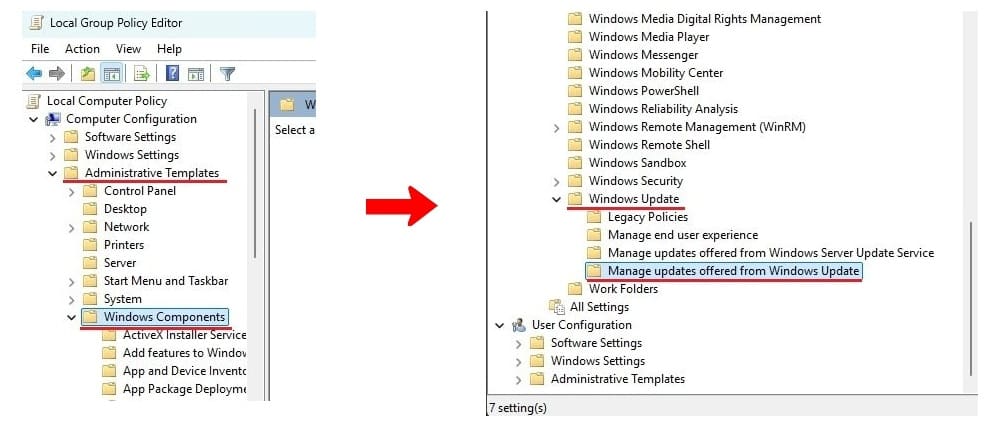Expand Windows Settings under User Configuration
This screenshot has width=984, height=438.
(518, 361)
